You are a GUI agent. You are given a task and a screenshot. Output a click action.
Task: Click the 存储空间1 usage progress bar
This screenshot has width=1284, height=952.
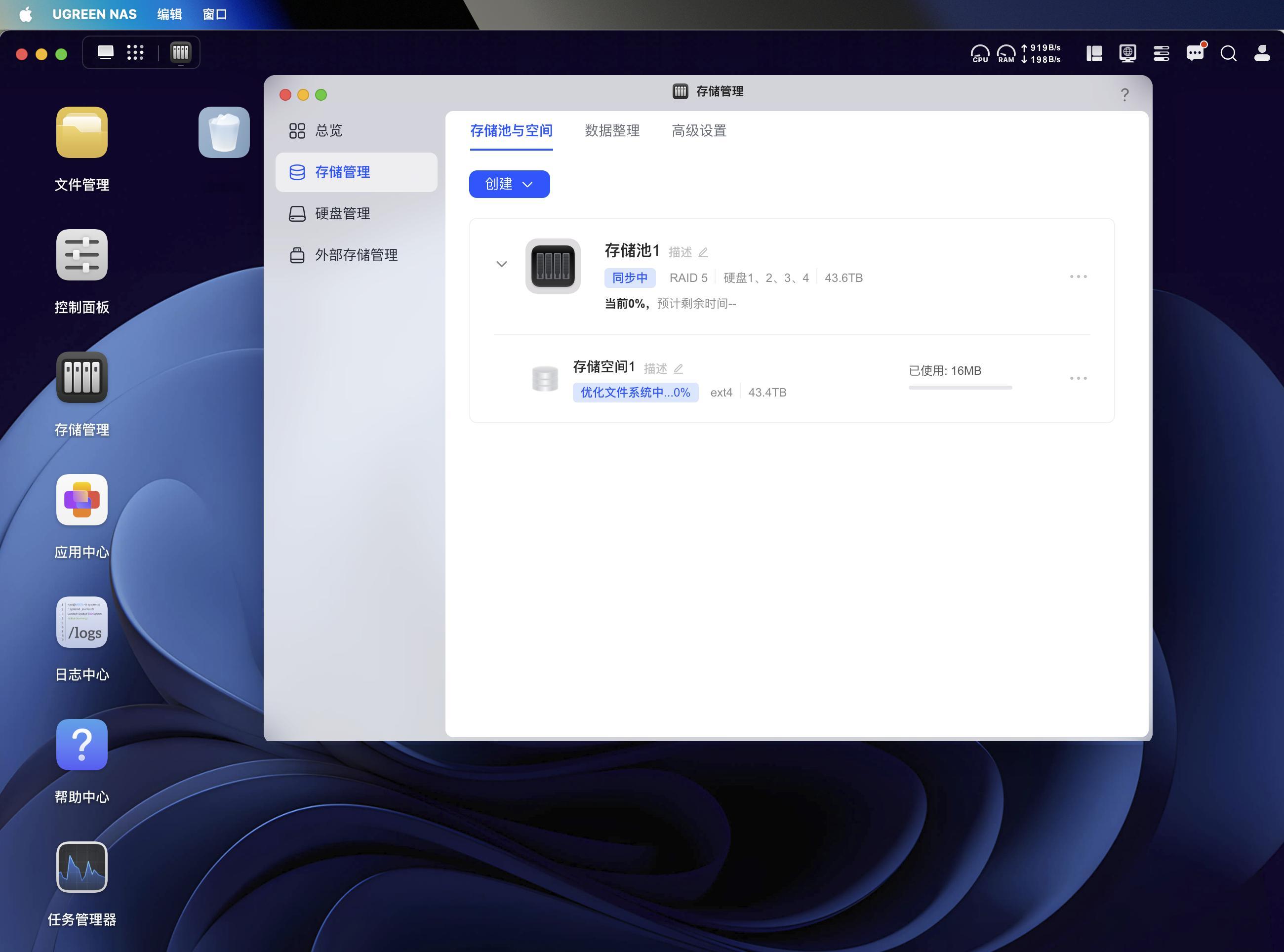pos(960,388)
